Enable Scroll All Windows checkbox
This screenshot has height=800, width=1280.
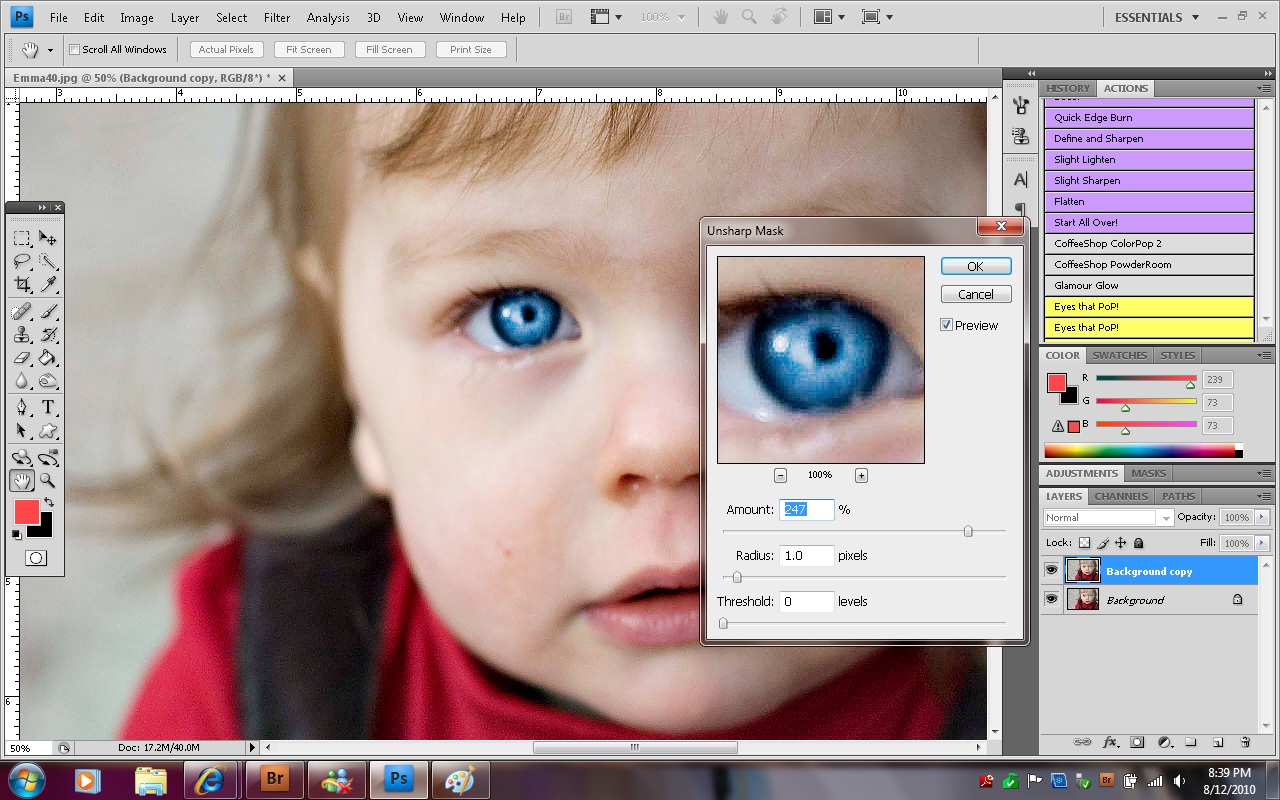74,49
